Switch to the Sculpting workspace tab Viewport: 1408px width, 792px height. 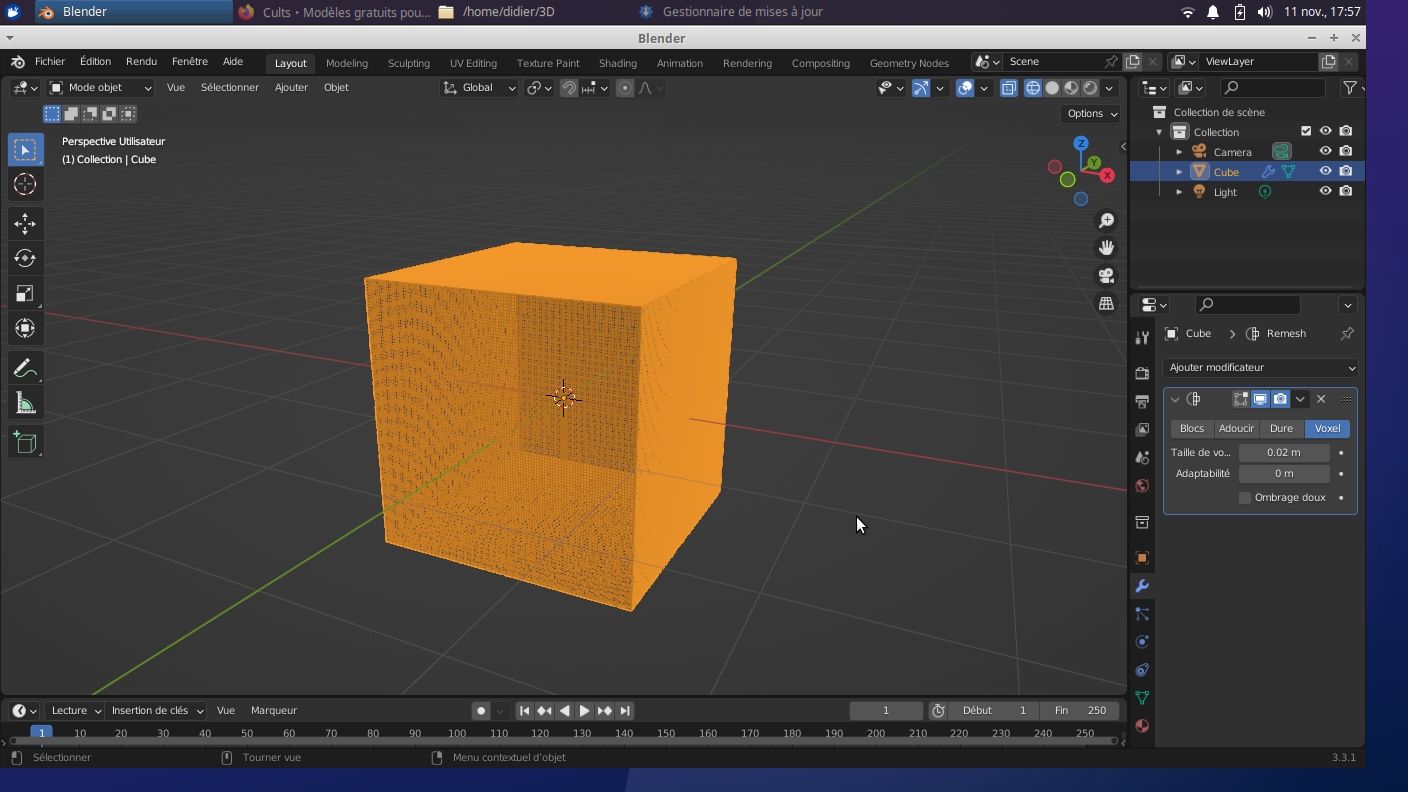pyautogui.click(x=408, y=63)
